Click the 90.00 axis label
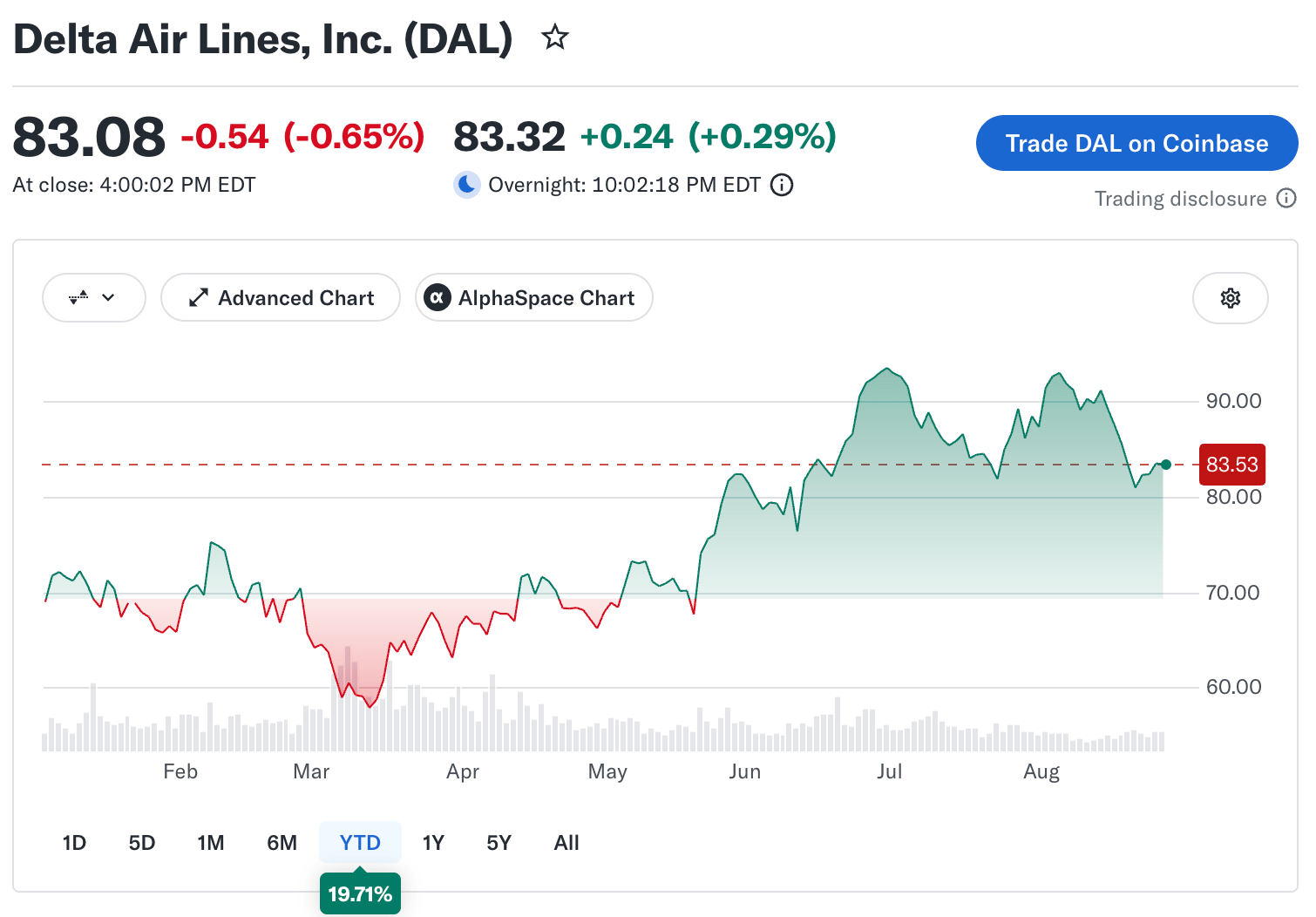Screen dimensions: 1316x917 point(1233,401)
